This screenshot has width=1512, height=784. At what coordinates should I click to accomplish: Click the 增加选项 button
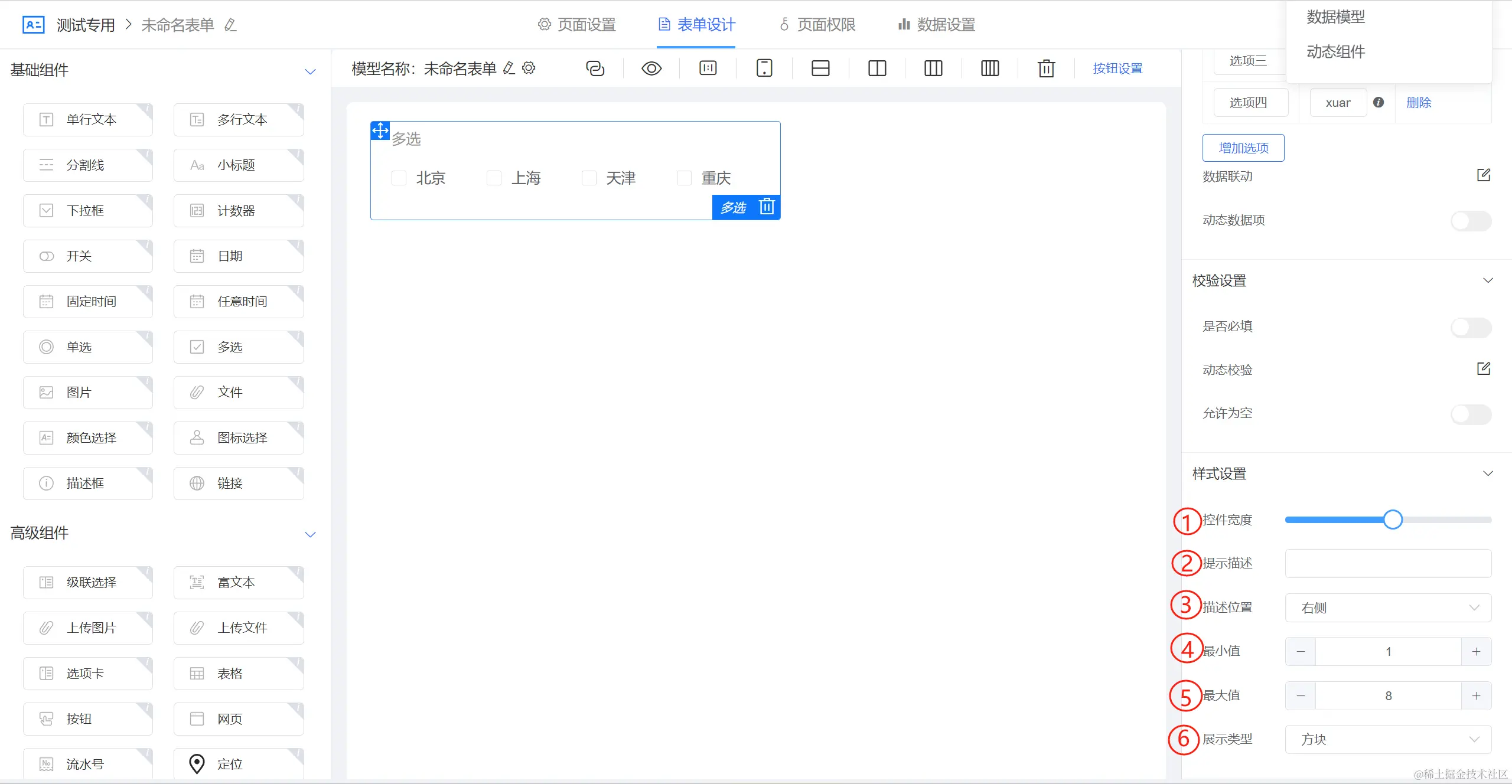click(x=1243, y=148)
